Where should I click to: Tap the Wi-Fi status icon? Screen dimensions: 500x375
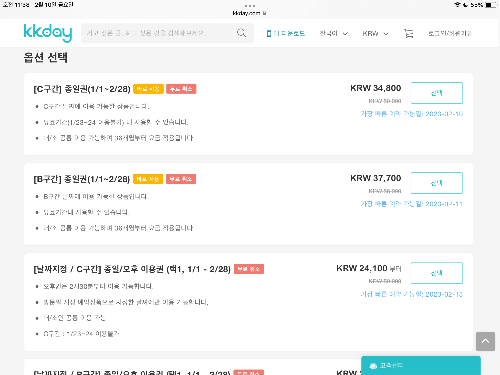coord(457,5)
